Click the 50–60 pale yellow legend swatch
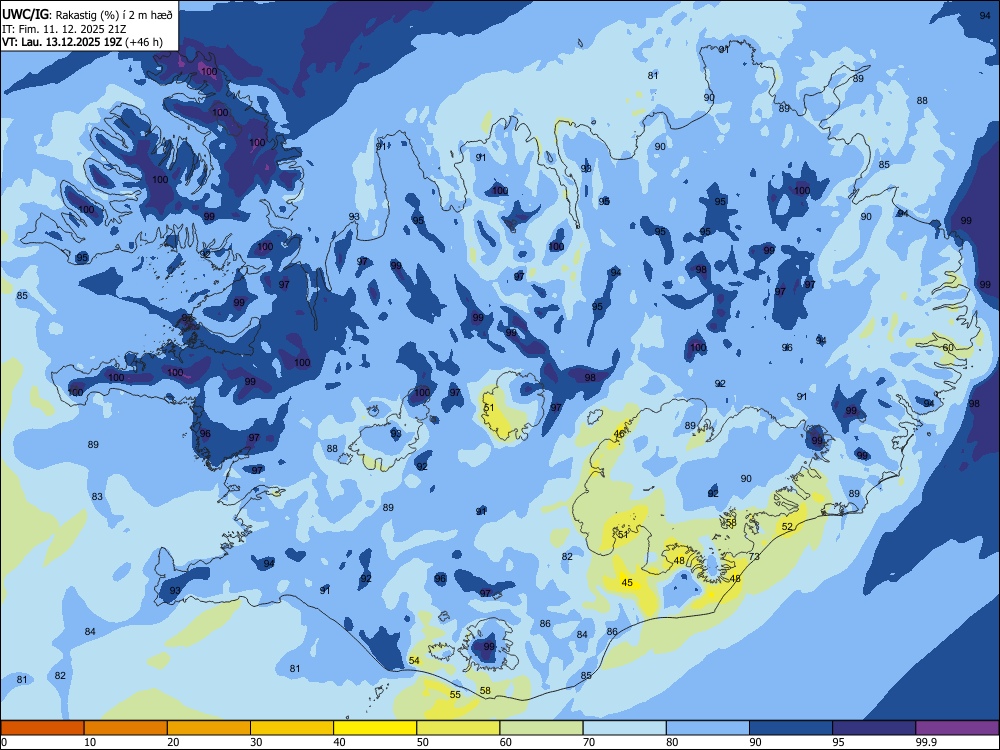 coord(458,728)
